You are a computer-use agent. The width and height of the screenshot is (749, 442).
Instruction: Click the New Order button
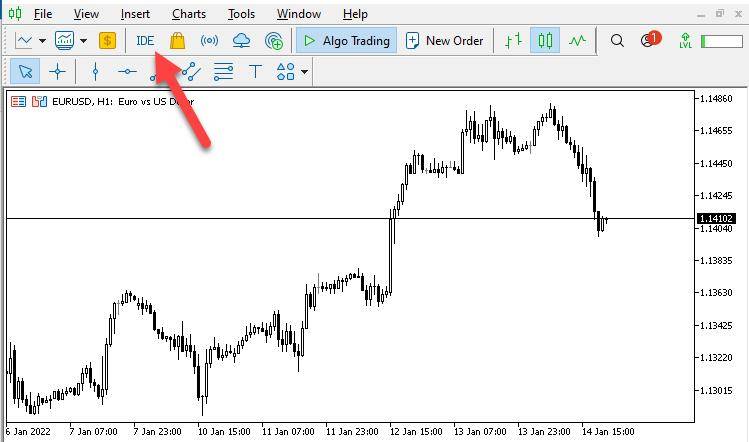444,41
